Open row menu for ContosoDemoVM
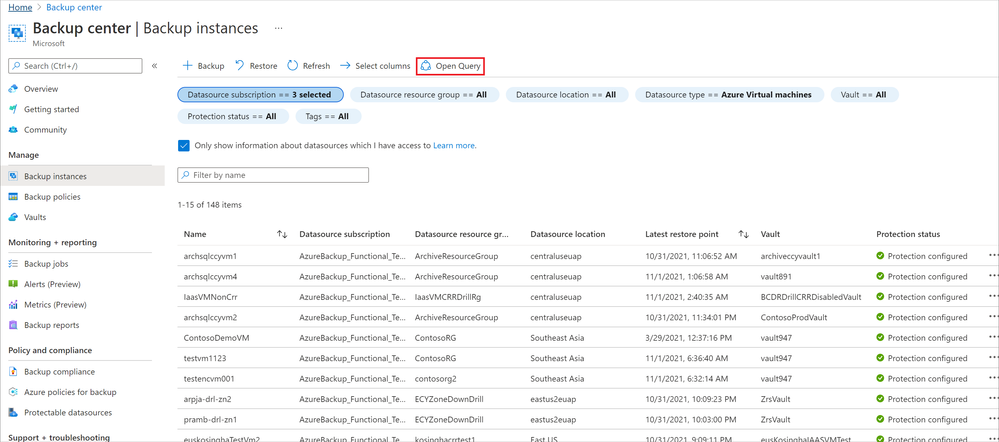The width and height of the screenshot is (999, 442). point(993,338)
